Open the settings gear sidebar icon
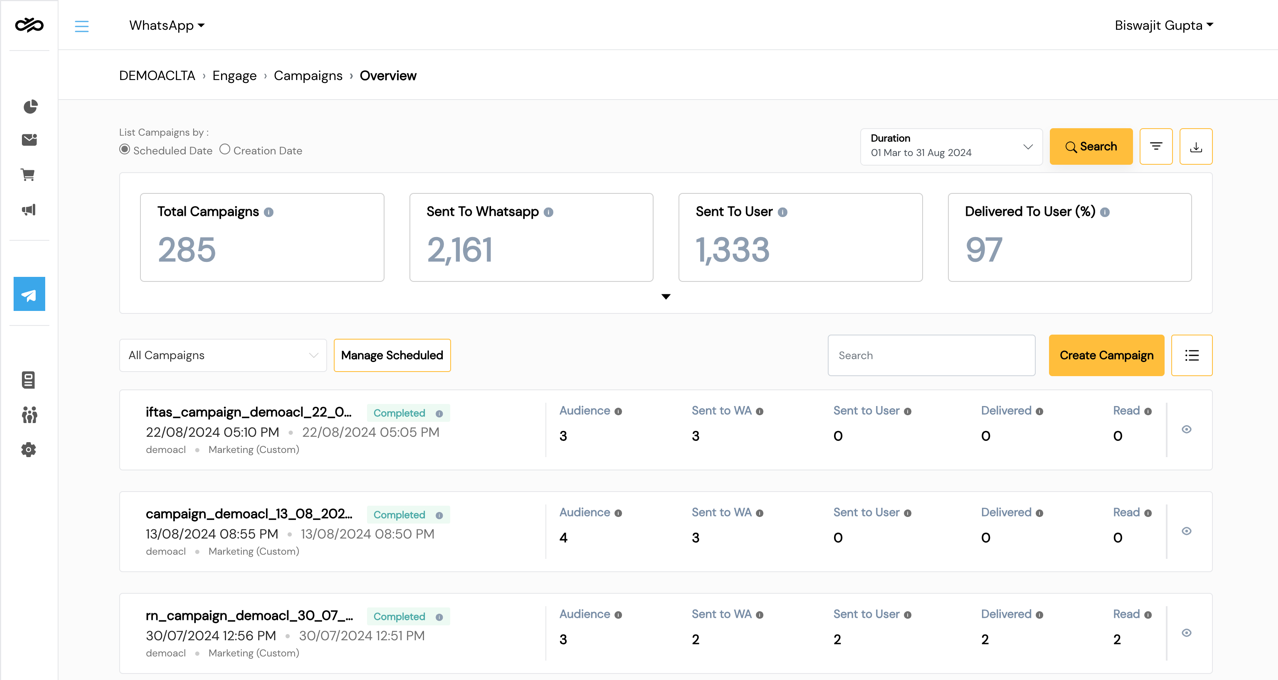This screenshot has height=680, width=1278. pyautogui.click(x=29, y=450)
